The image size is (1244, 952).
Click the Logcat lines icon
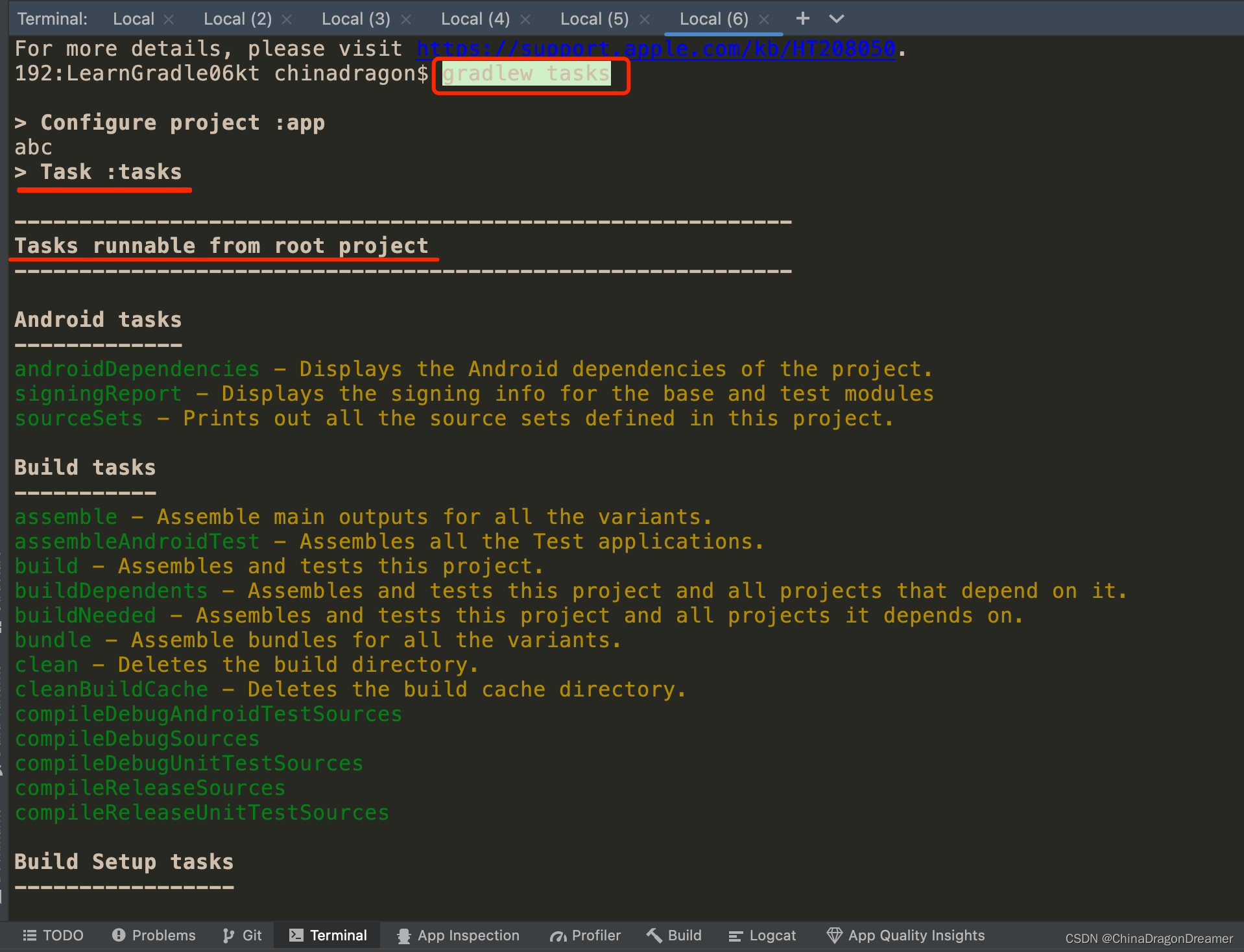click(735, 936)
